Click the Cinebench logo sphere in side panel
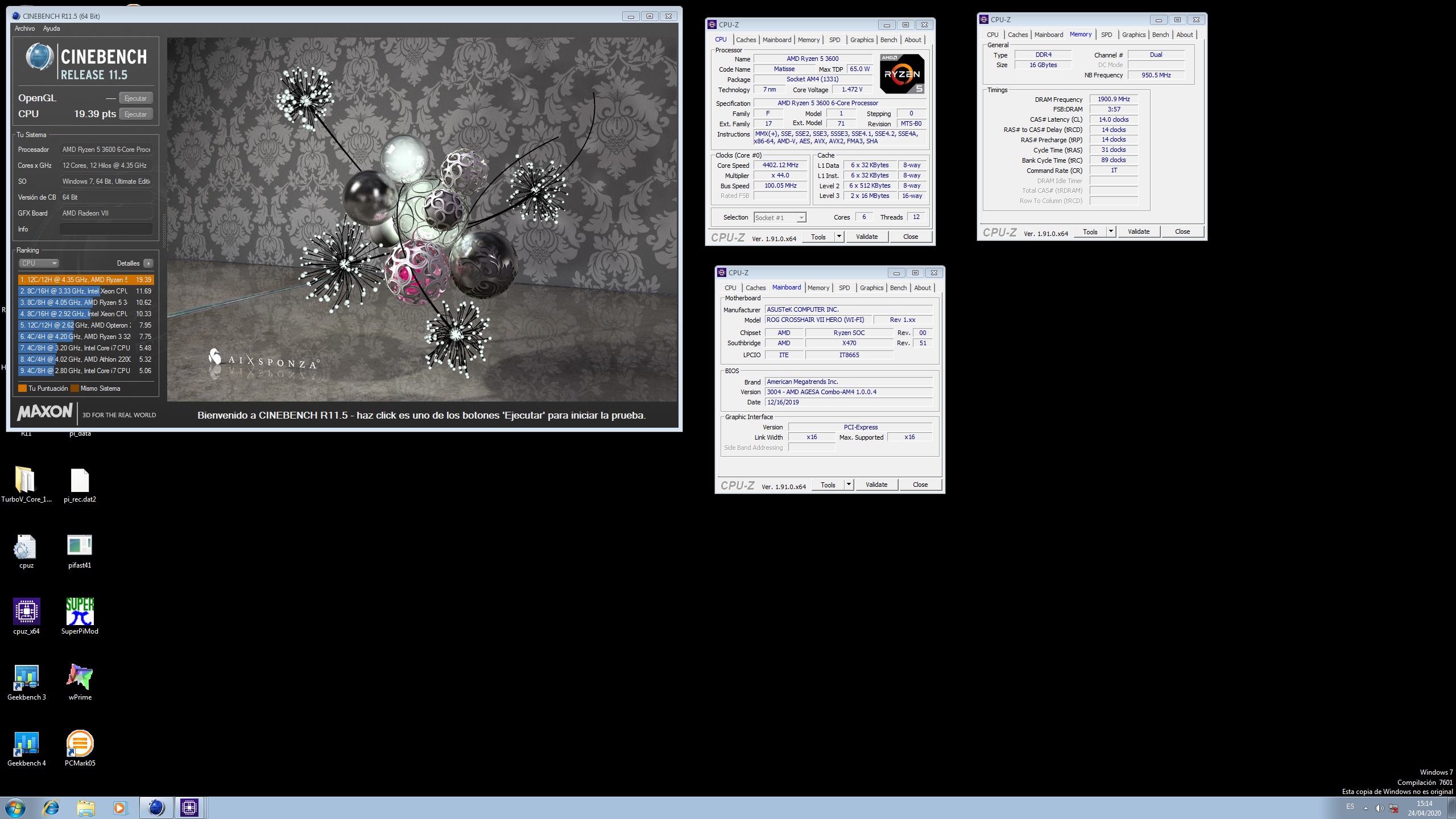The image size is (1456, 819). pos(39,57)
